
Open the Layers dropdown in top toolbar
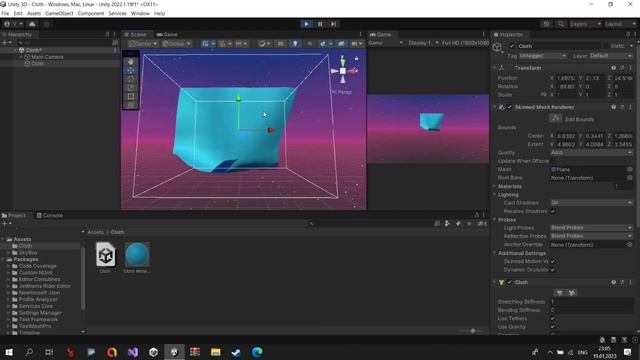pyautogui.click(x=585, y=24)
